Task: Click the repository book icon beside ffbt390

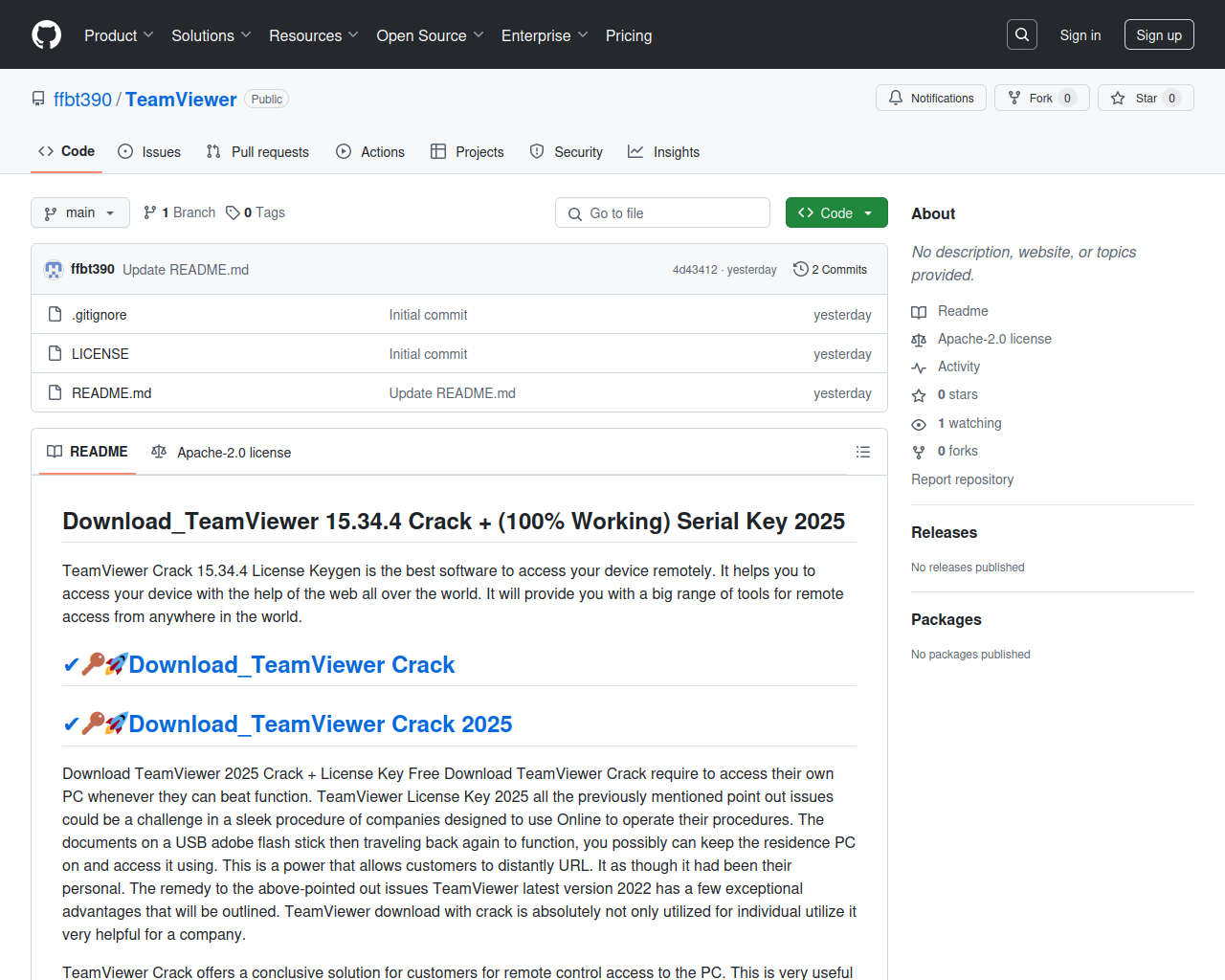Action: pyautogui.click(x=38, y=100)
